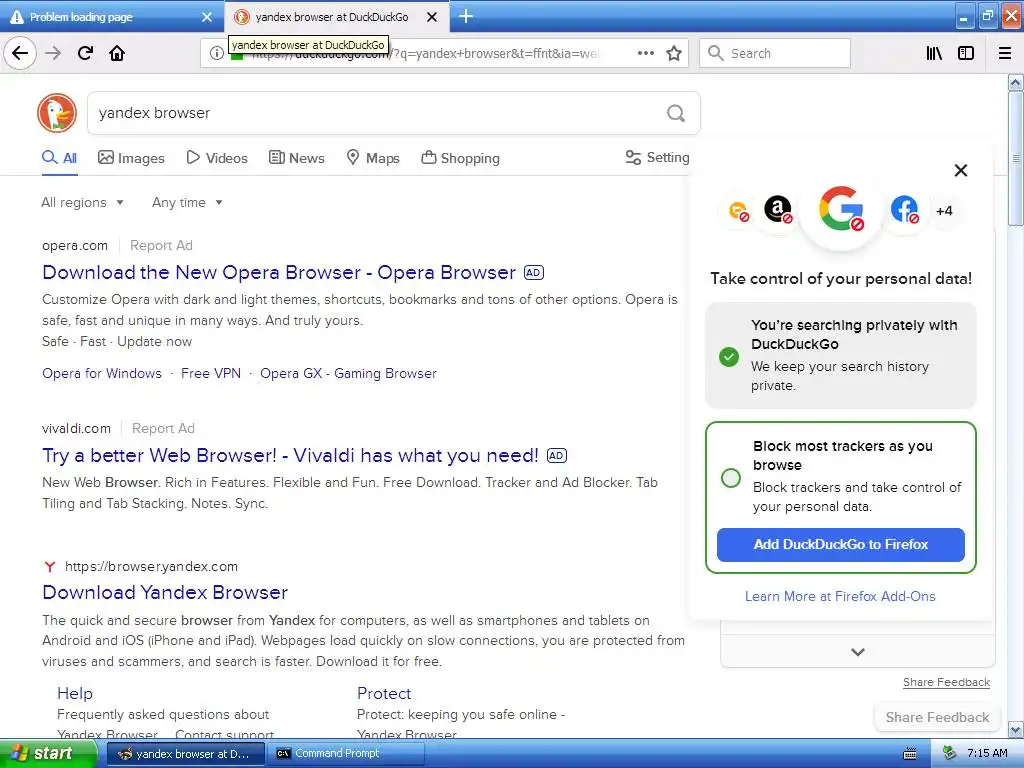1024x768 pixels.
Task: Click the forward navigation arrow
Action: pos(54,53)
